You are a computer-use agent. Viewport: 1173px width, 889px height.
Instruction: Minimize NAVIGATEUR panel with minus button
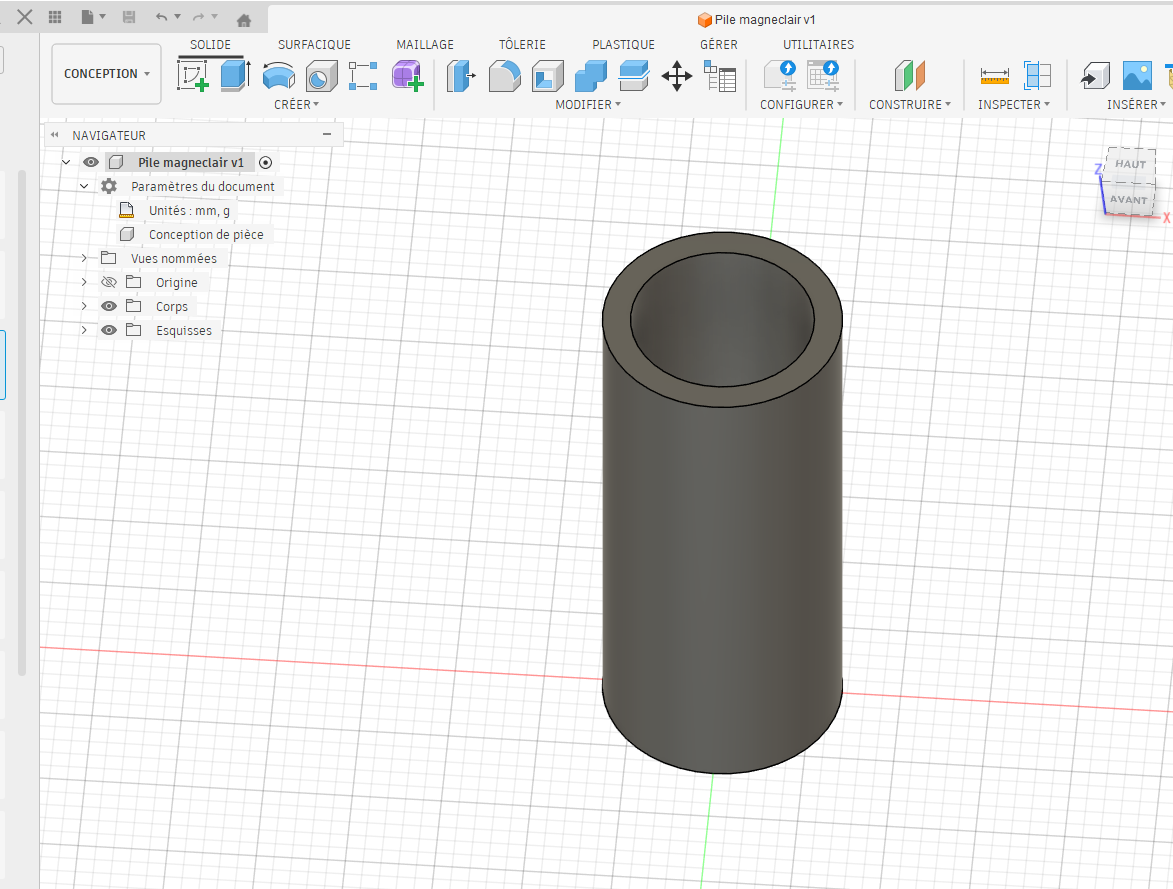pyautogui.click(x=327, y=135)
